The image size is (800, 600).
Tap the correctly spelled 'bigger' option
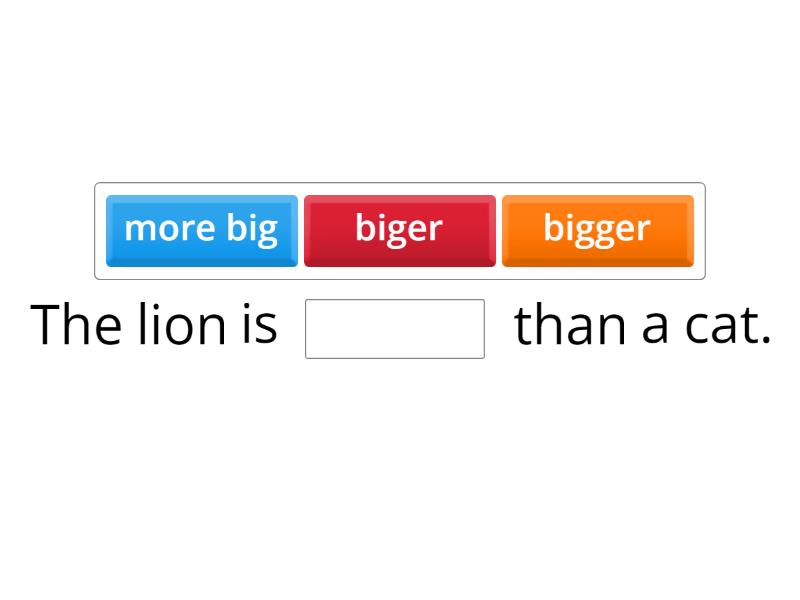click(x=597, y=230)
